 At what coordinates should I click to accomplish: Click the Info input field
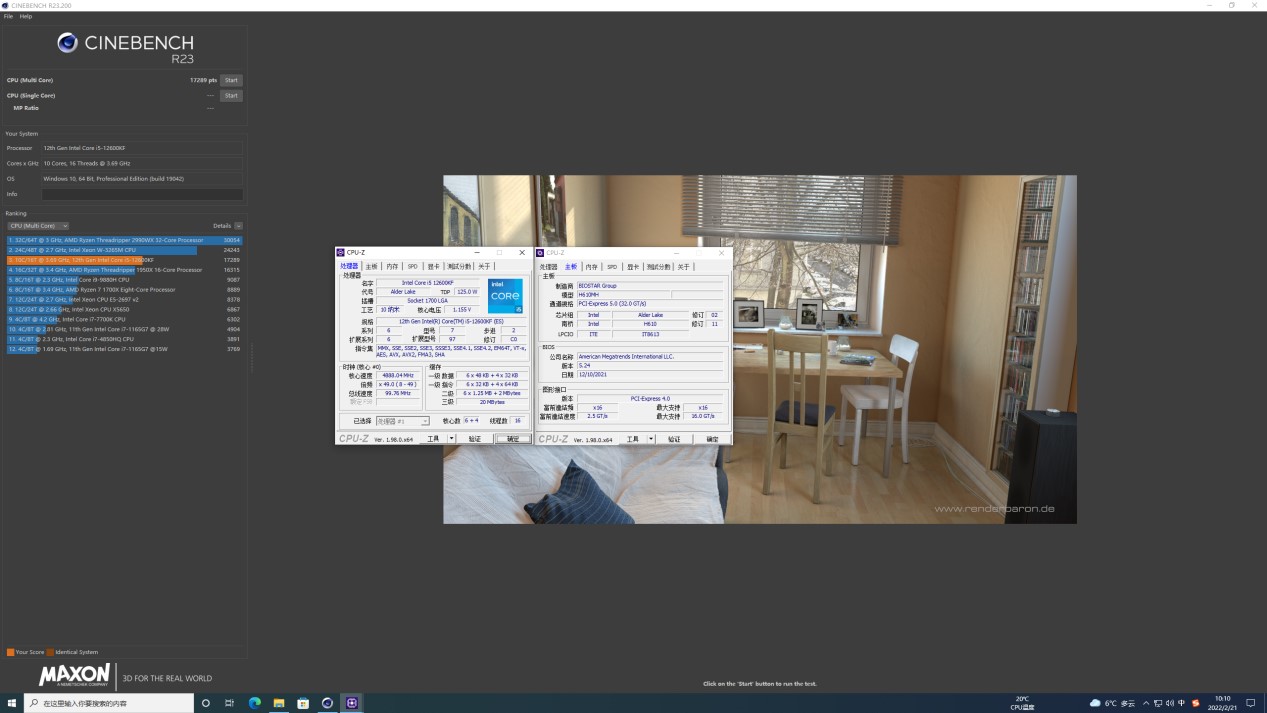coord(142,194)
